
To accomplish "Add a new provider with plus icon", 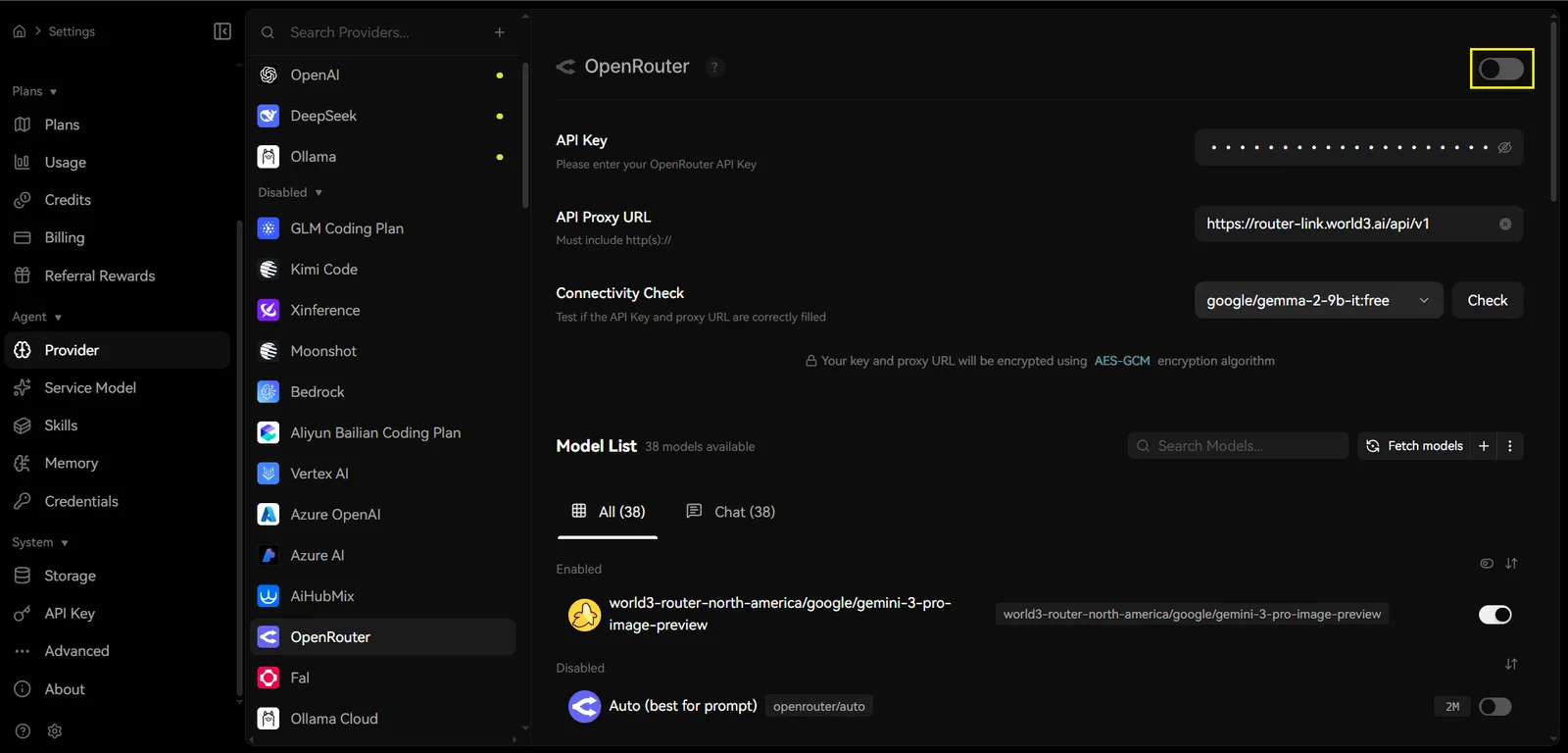I will point(500,32).
